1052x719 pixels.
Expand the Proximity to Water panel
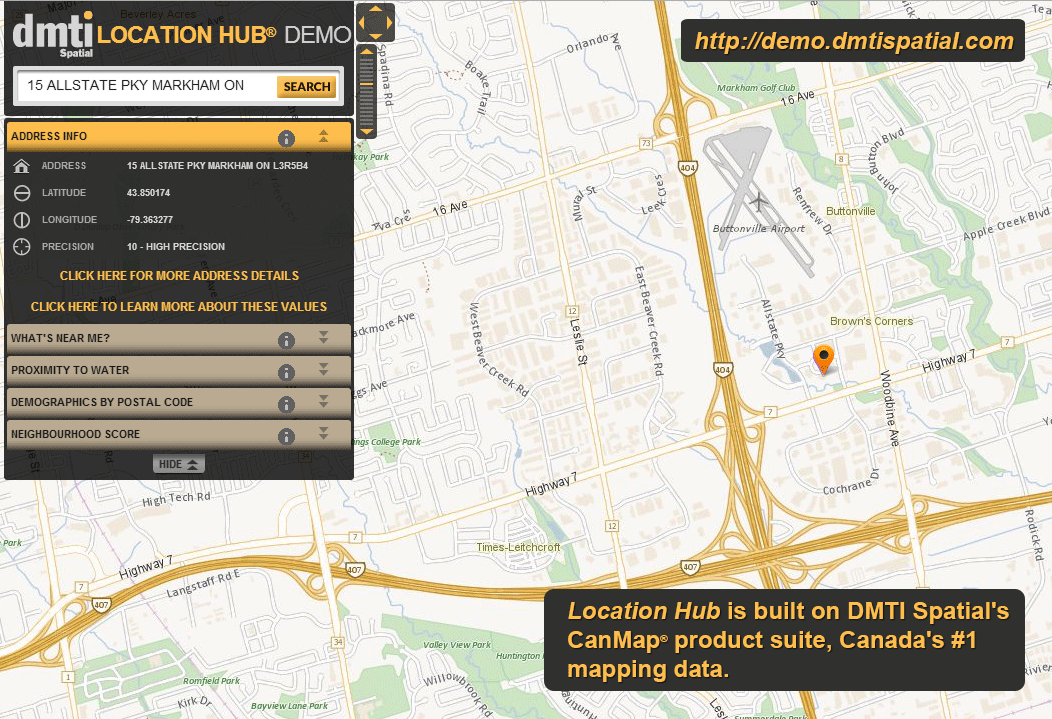pyautogui.click(x=323, y=370)
